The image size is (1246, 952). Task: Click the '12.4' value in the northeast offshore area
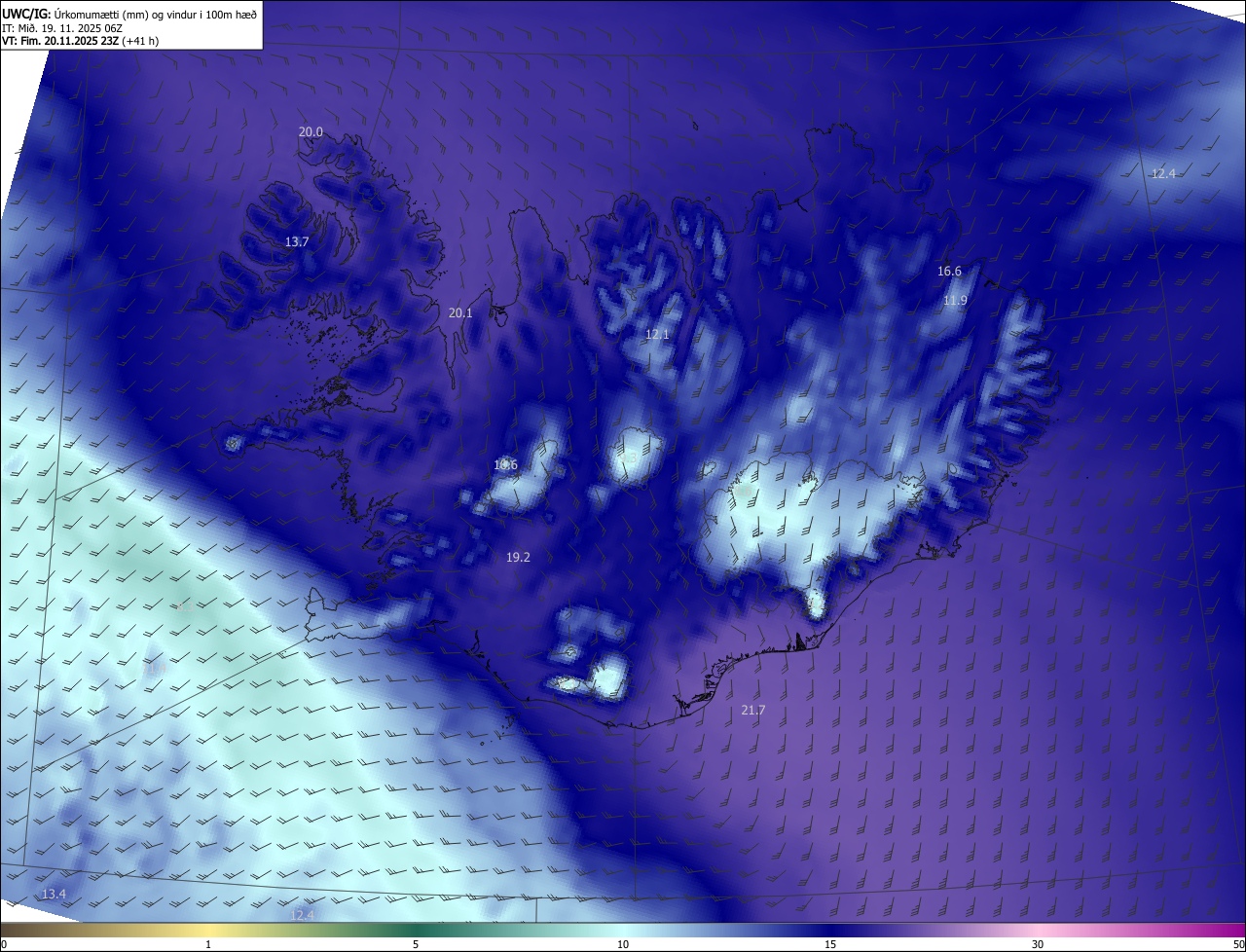[x=1163, y=173]
